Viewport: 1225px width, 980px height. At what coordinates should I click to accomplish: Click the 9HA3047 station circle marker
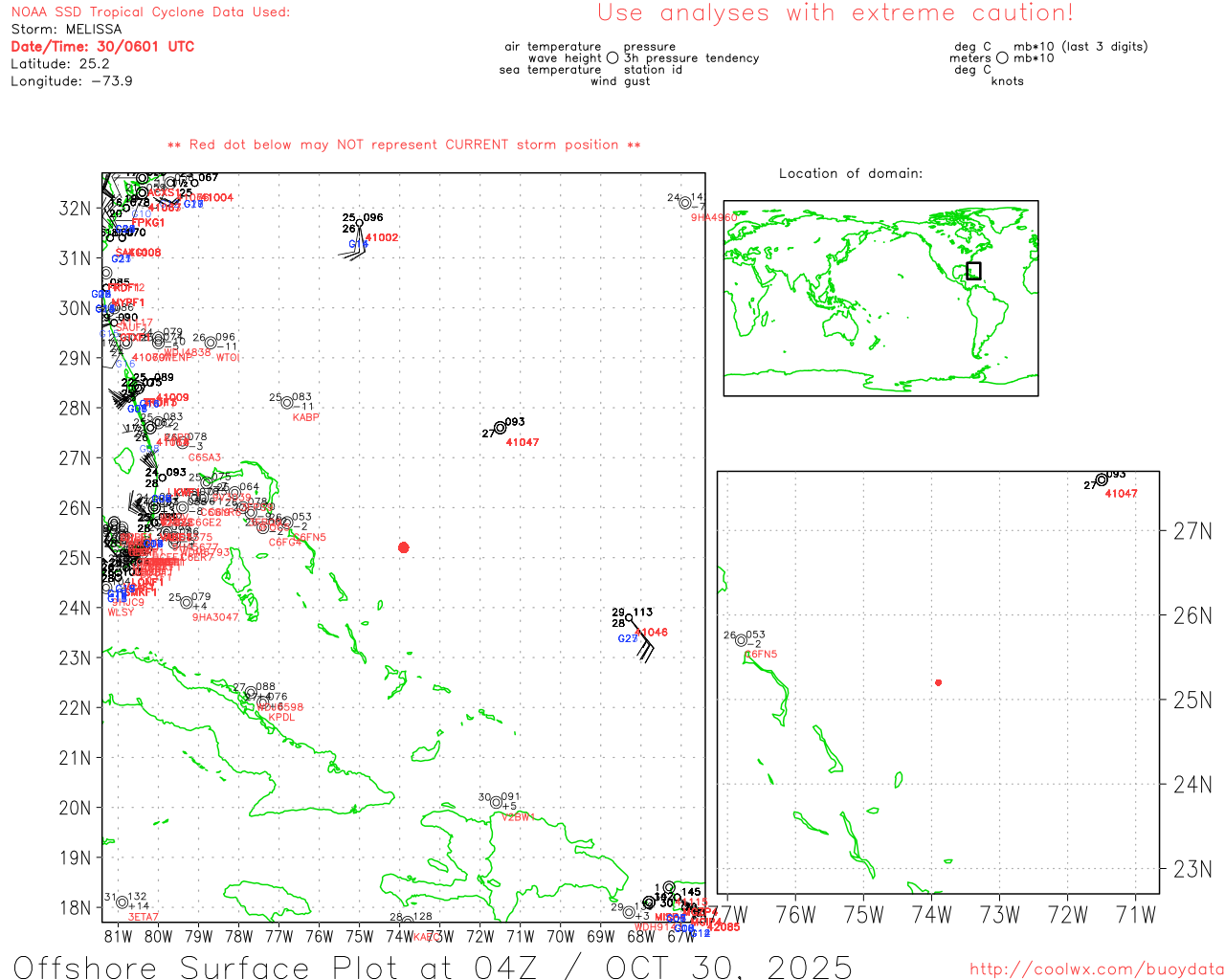click(x=187, y=603)
